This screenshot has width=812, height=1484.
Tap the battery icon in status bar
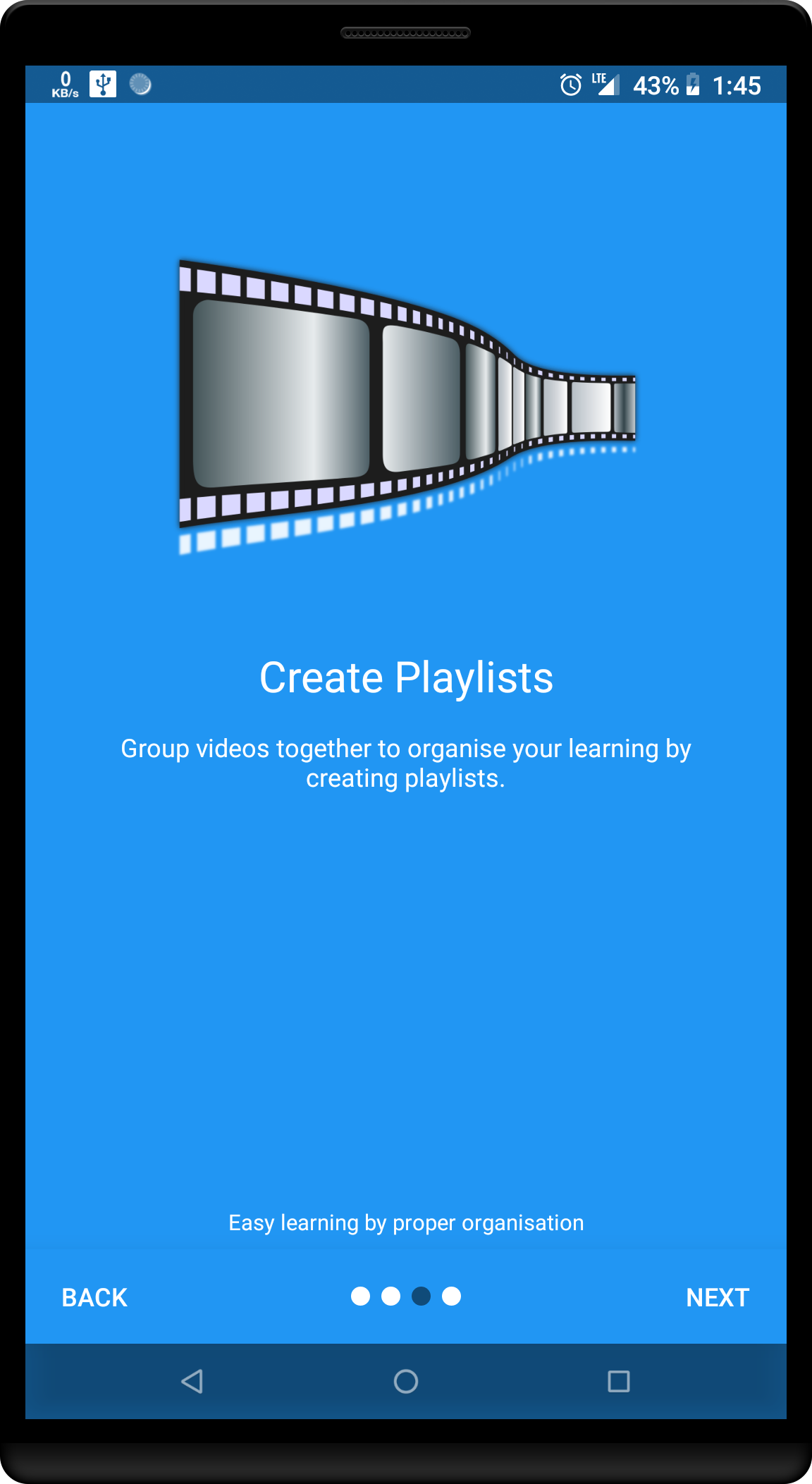pos(693,84)
